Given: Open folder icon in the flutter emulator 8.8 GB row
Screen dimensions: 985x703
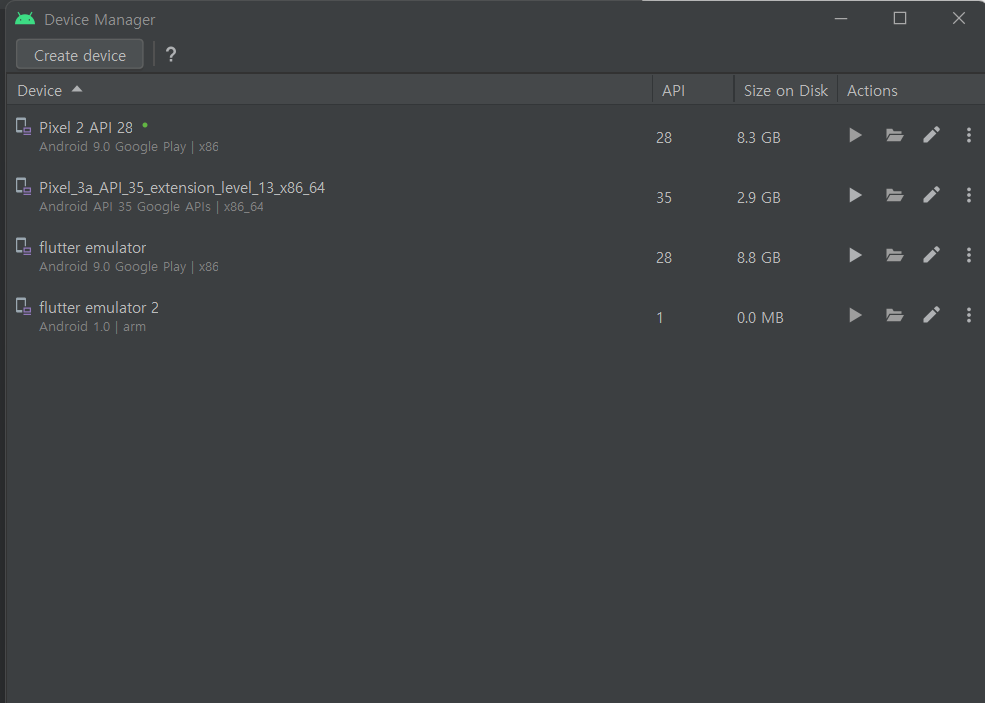Looking at the screenshot, I should pyautogui.click(x=895, y=255).
